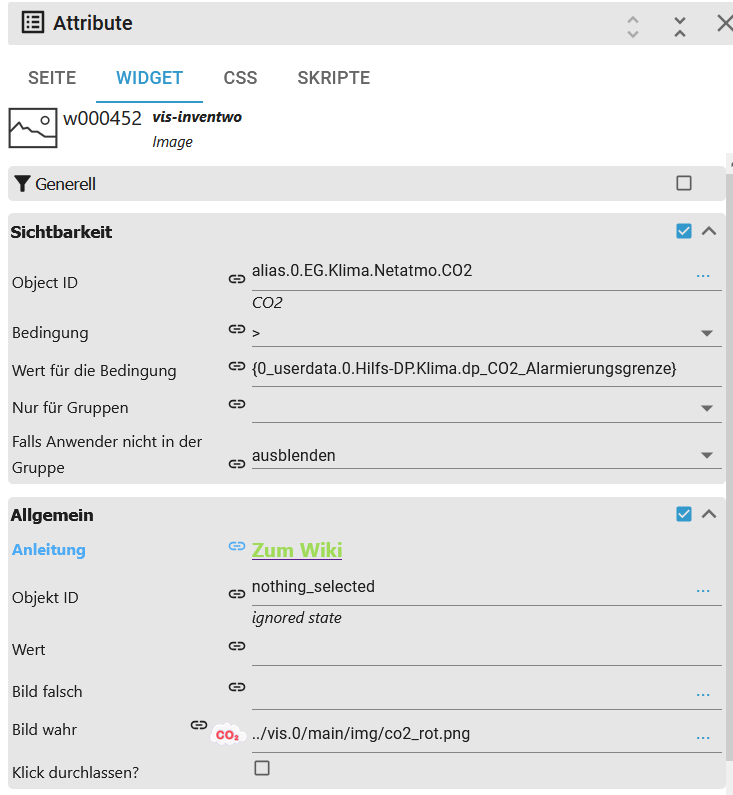733x795 pixels.
Task: Switch to the SKRIPTE tab
Action: [334, 78]
